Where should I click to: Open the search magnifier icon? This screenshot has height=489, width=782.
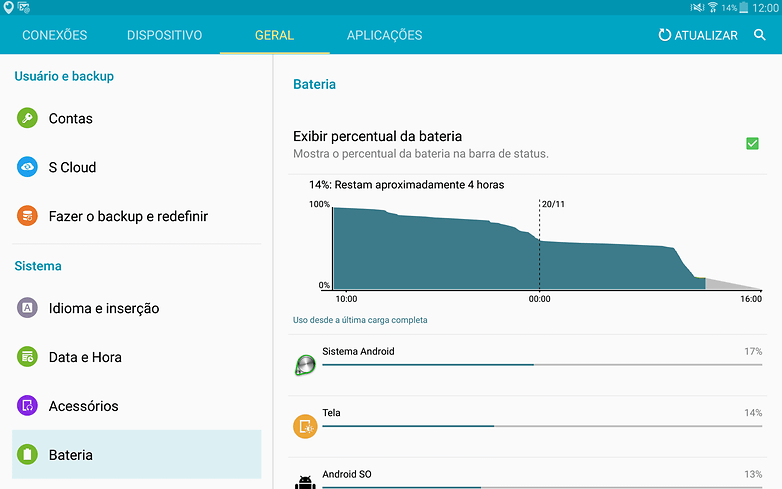[760, 35]
